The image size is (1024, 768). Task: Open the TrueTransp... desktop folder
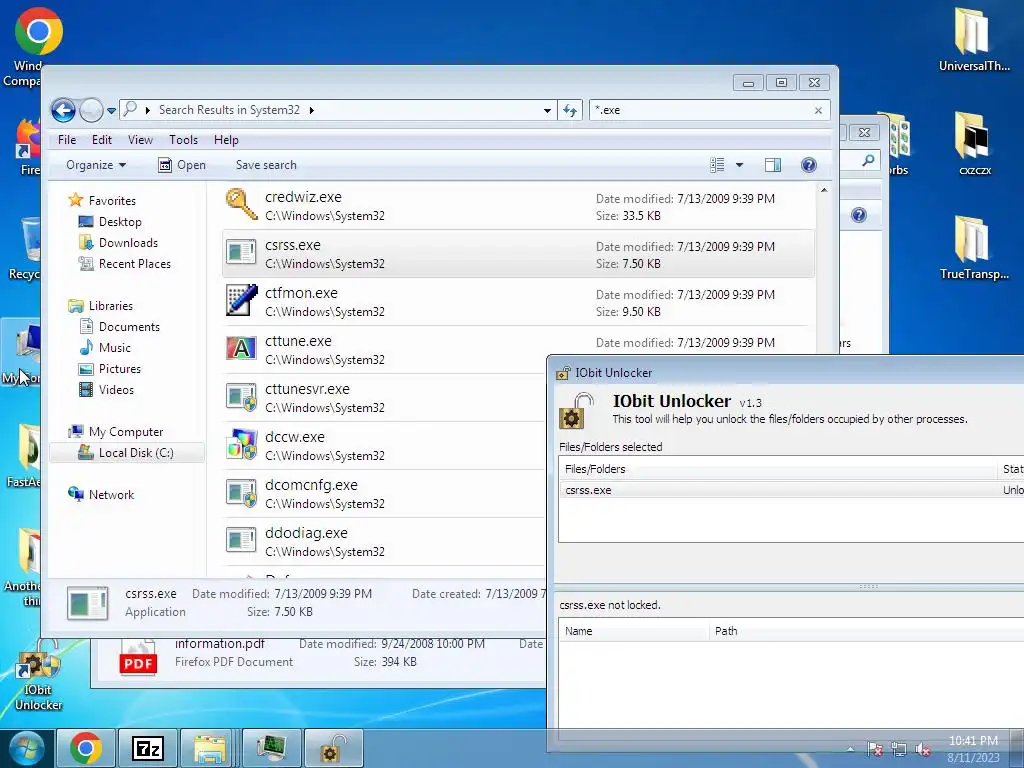point(974,248)
